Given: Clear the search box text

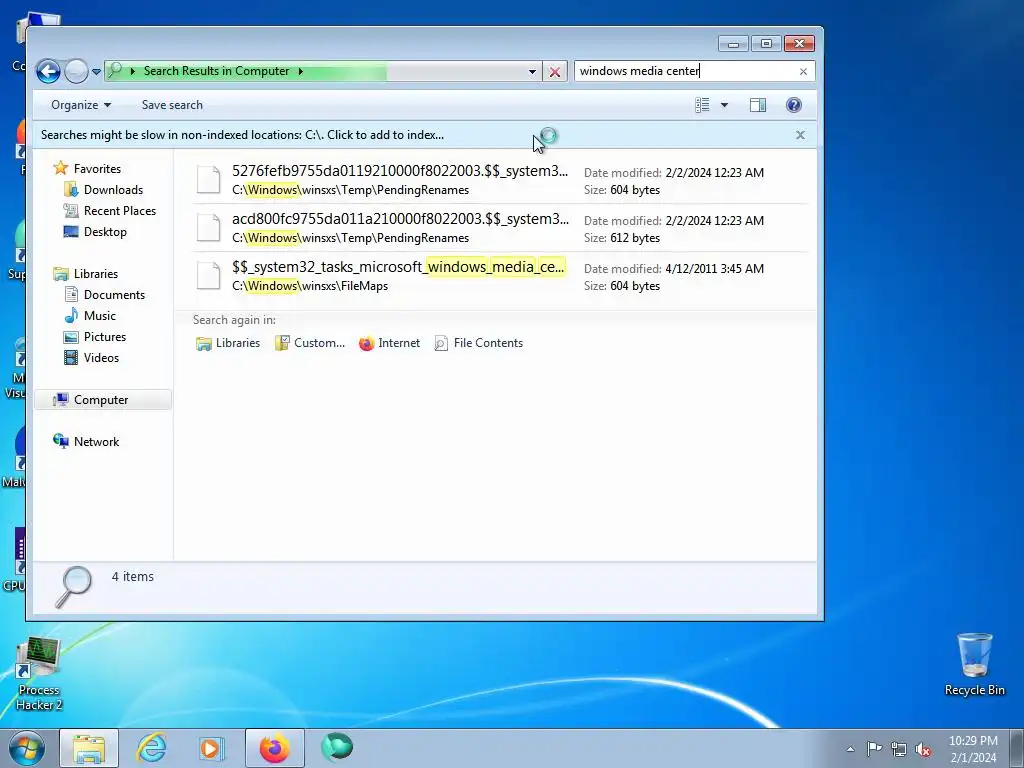Looking at the screenshot, I should tap(803, 71).
